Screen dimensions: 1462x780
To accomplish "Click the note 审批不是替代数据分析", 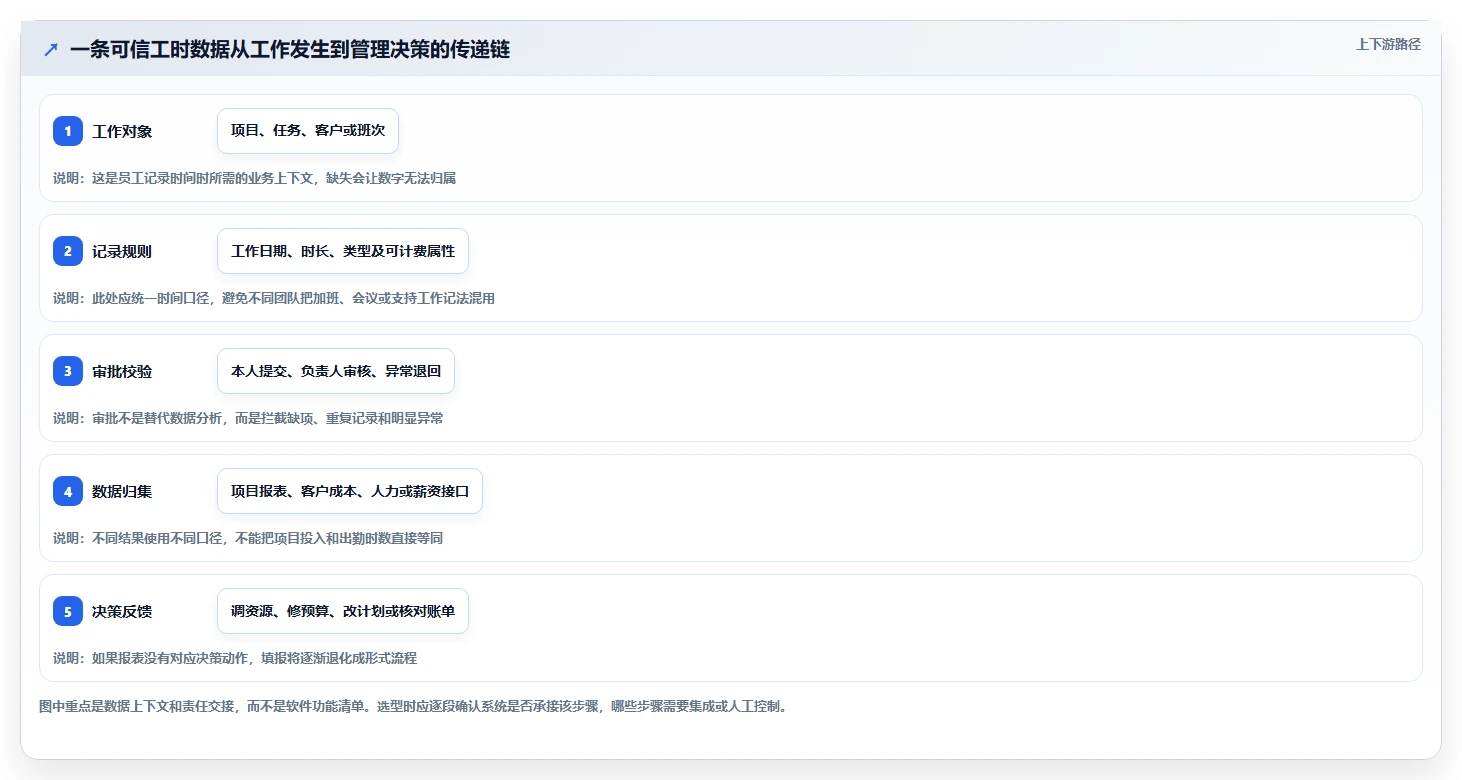I will [x=248, y=418].
